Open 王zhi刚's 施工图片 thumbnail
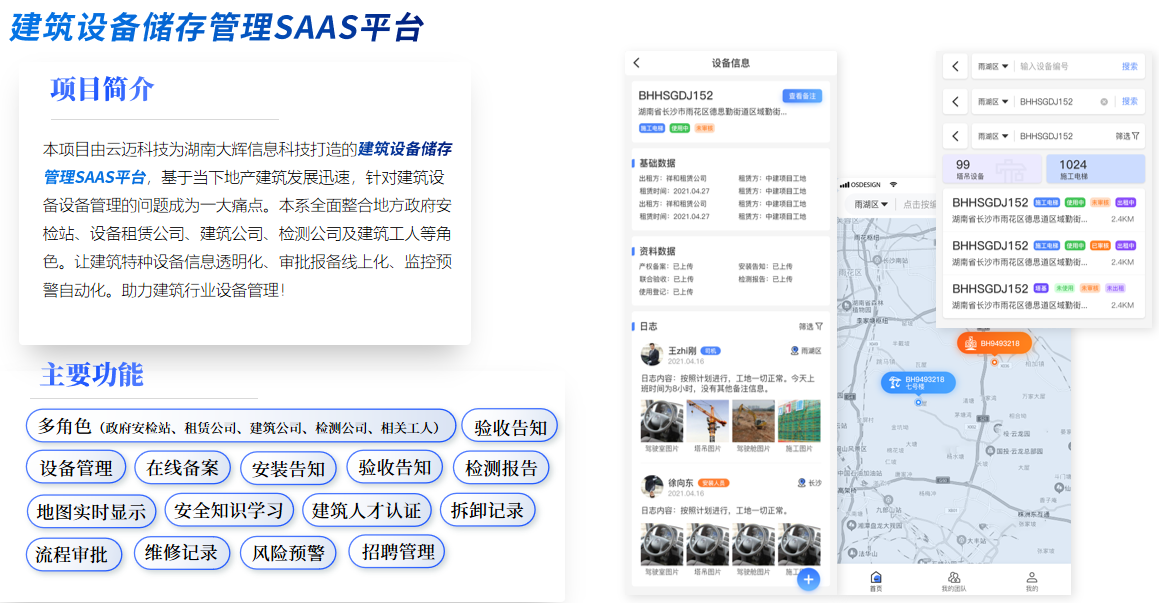The width and height of the screenshot is (1159, 603). coord(799,421)
